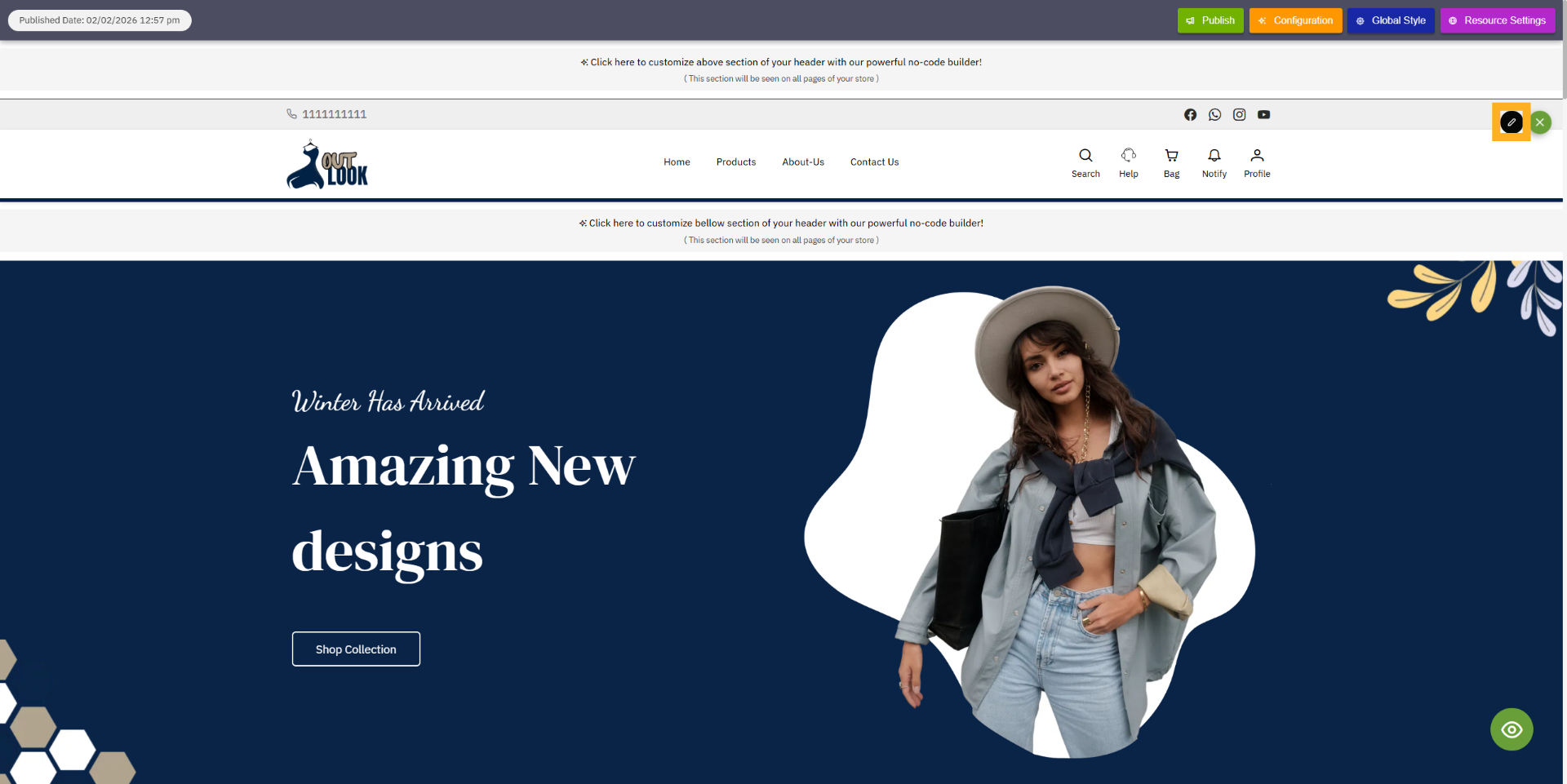Viewport: 1567px width, 784px height.
Task: Open the shopping Bag icon
Action: click(1171, 155)
